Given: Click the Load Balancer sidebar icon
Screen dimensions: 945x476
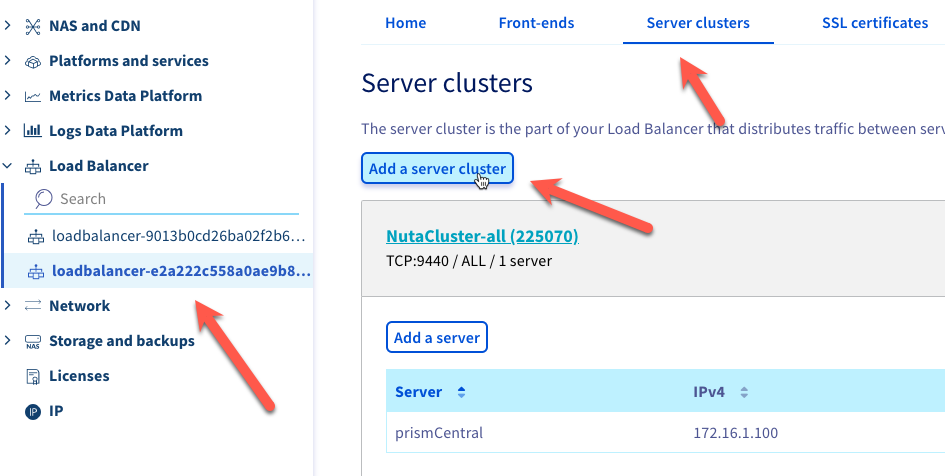Looking at the screenshot, I should [33, 166].
